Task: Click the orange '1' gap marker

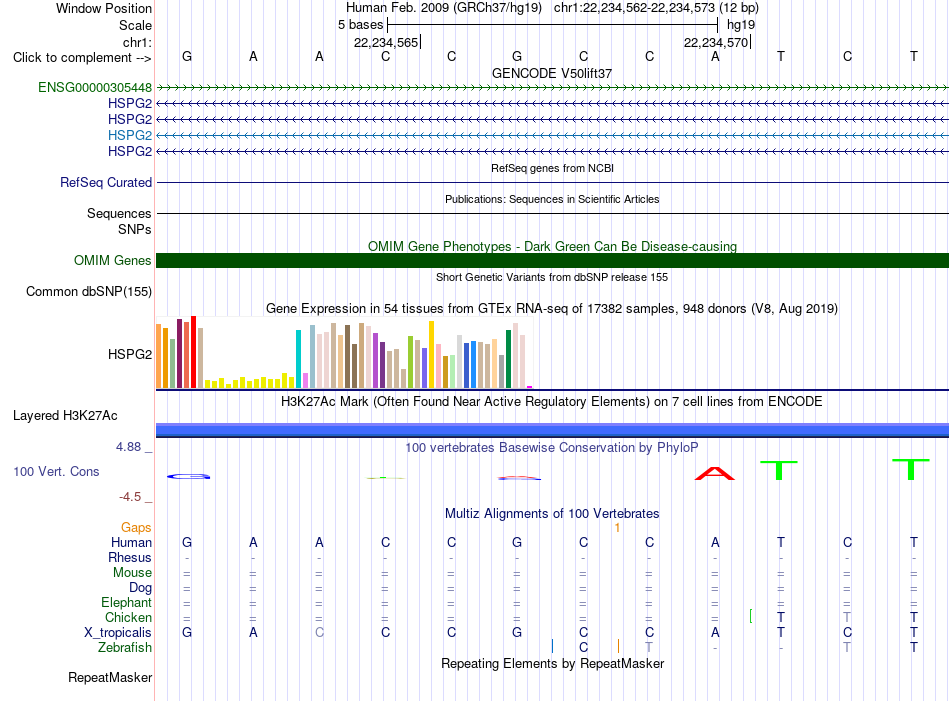Action: 617,528
